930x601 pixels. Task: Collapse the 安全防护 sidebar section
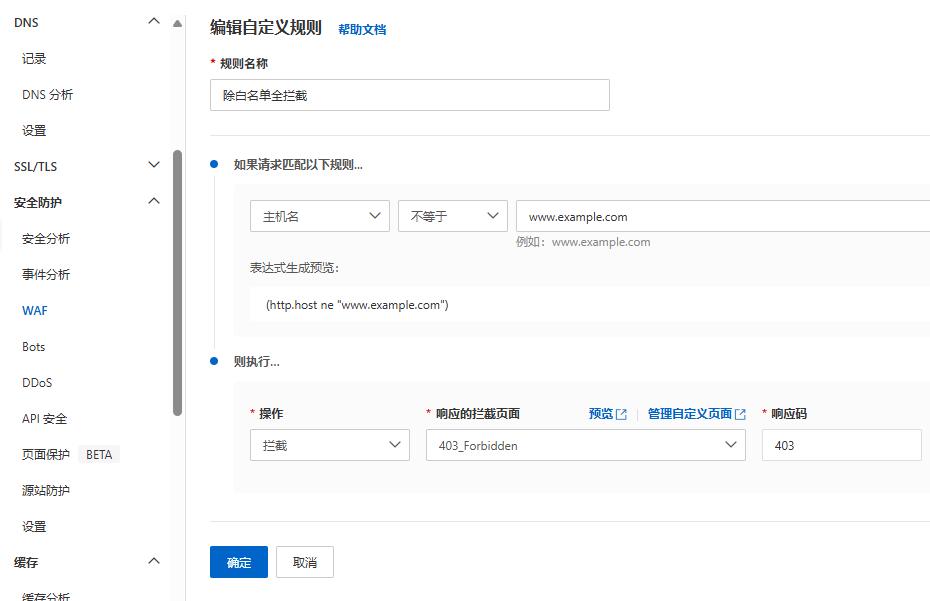click(154, 200)
